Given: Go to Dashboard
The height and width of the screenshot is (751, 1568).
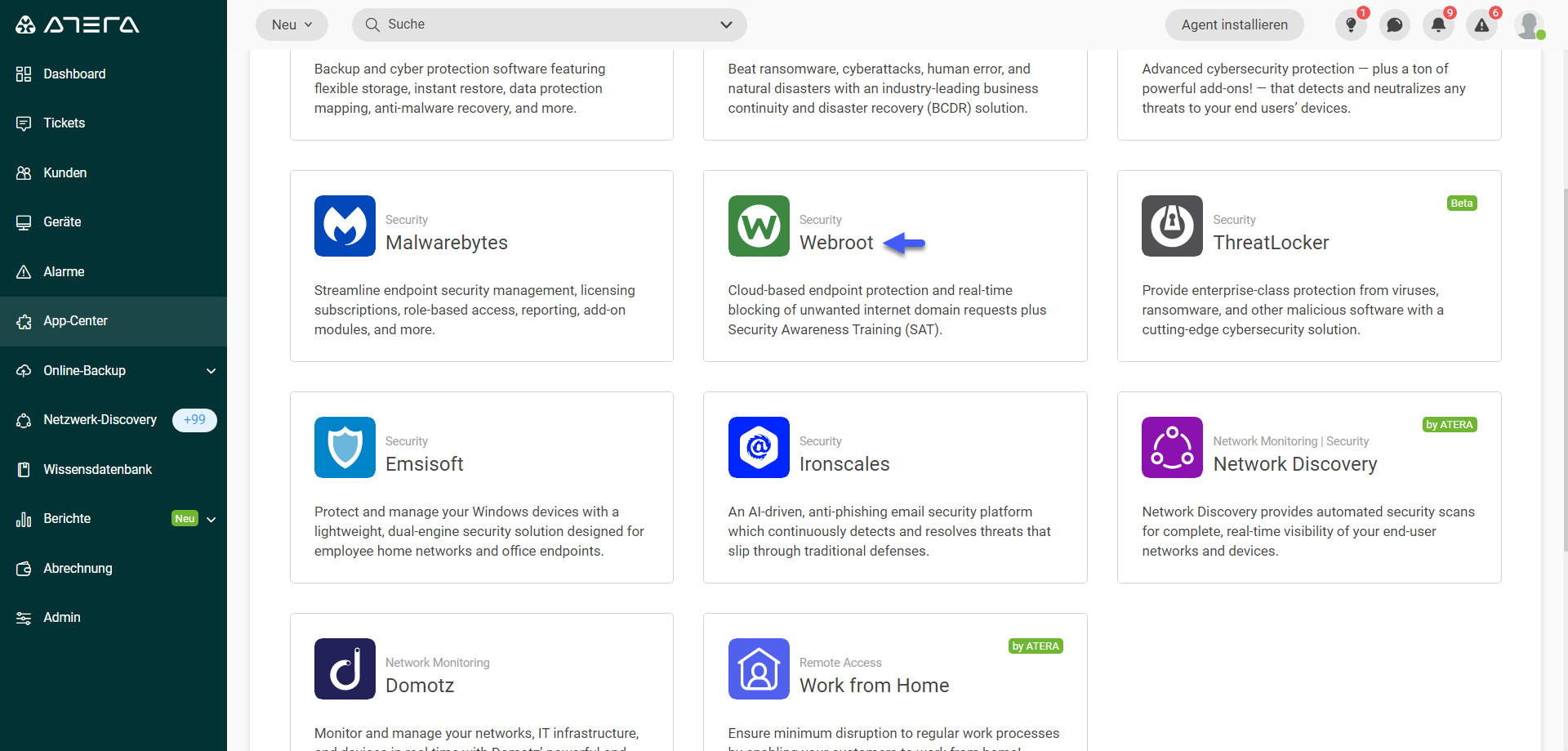Looking at the screenshot, I should (74, 74).
